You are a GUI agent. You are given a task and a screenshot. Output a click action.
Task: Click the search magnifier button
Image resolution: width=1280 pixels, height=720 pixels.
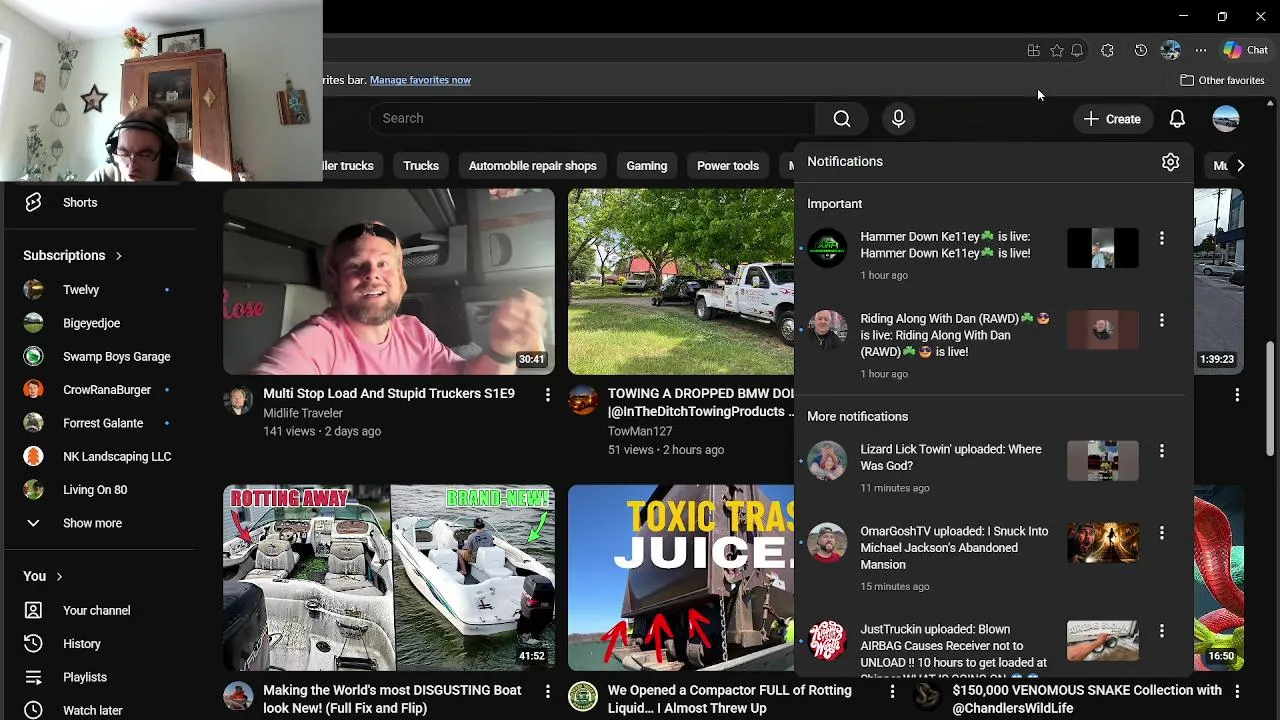coord(842,119)
